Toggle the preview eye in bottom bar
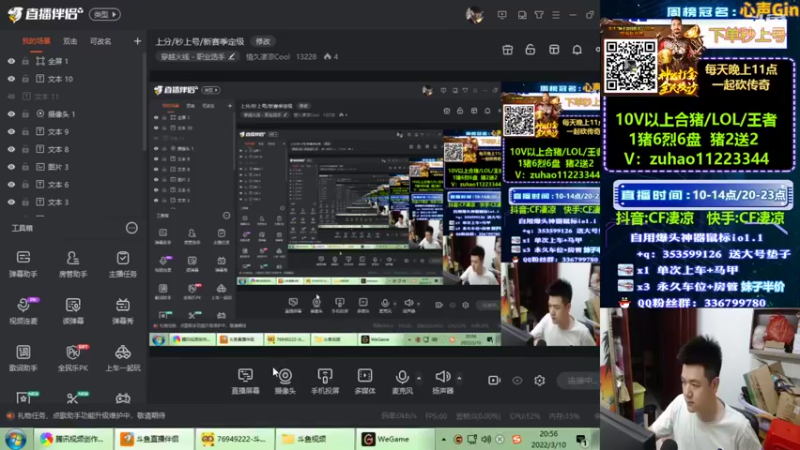This screenshot has height=450, width=800. [517, 380]
